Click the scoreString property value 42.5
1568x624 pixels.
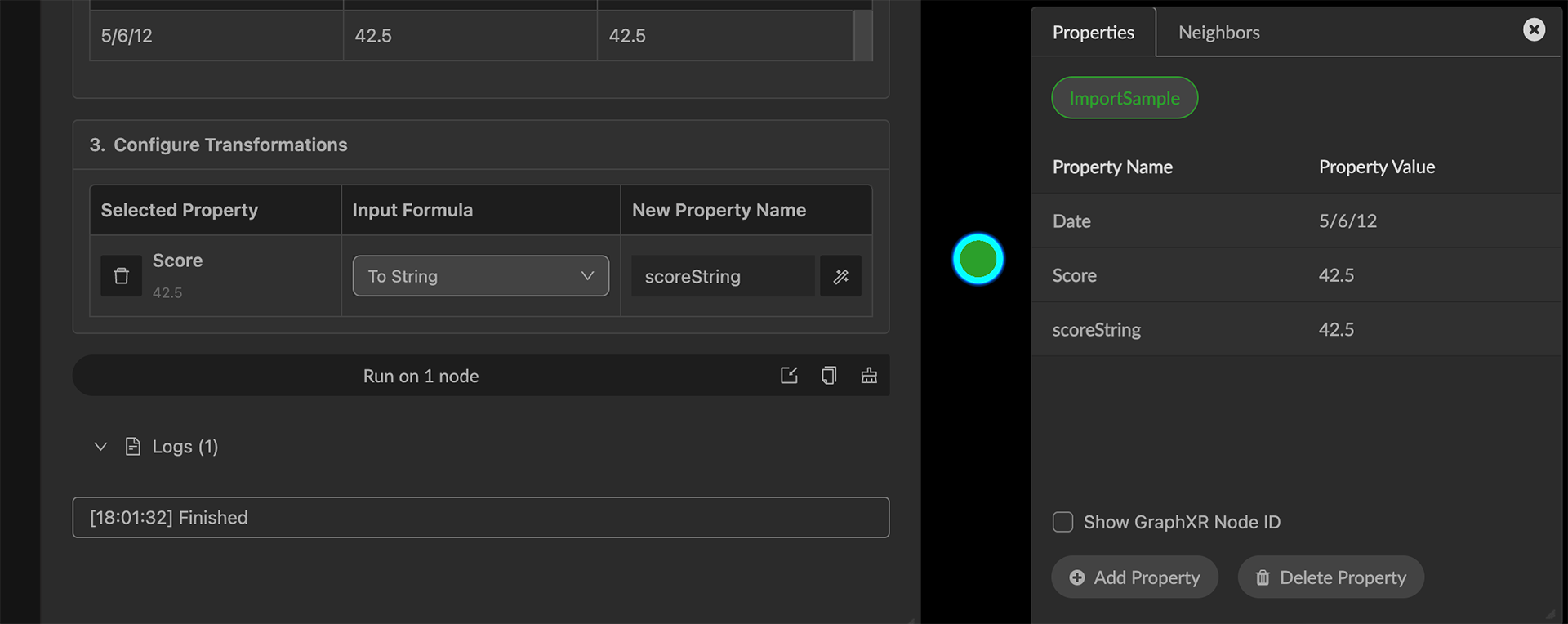(1336, 329)
